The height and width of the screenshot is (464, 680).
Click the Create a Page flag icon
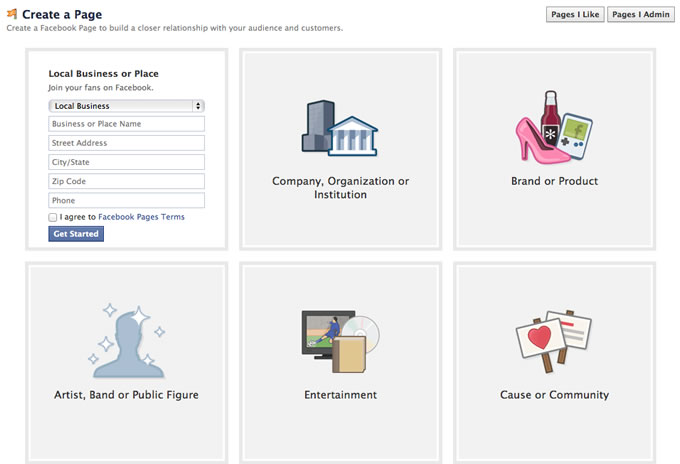12,14
